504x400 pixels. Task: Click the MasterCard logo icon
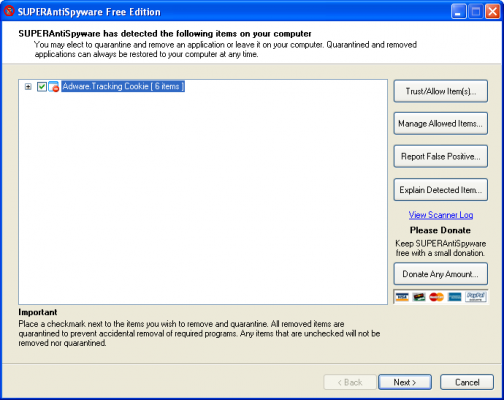pyautogui.click(x=436, y=297)
